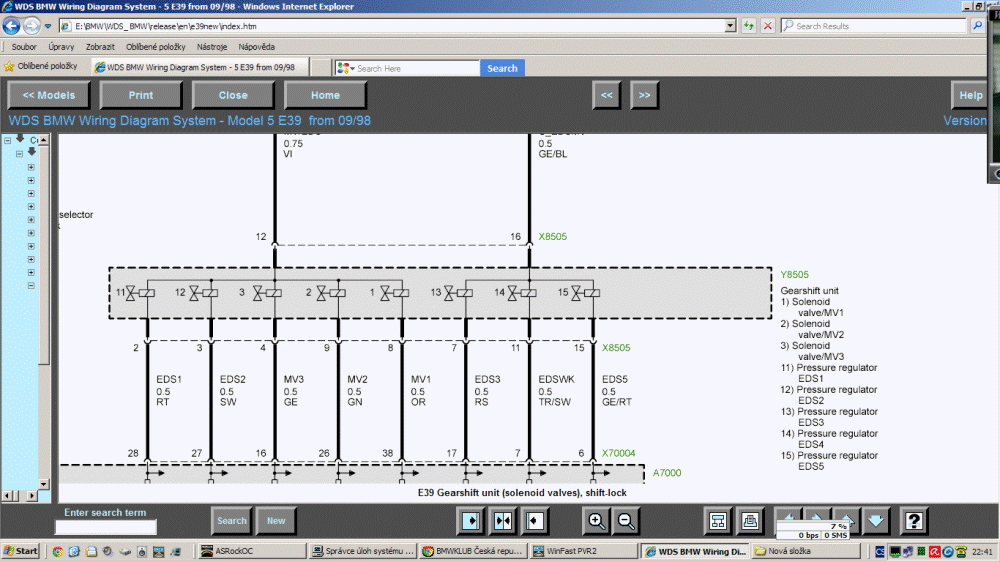Click the magnifier icon of Search Results box

coord(977,26)
